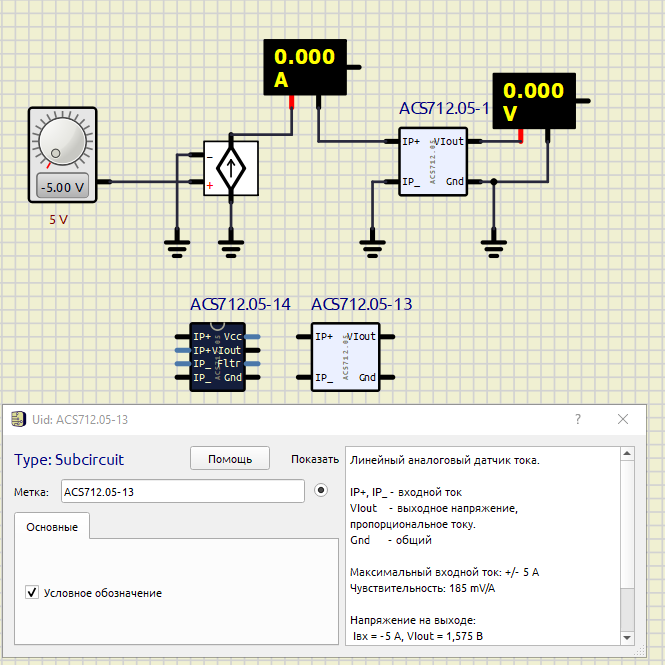This screenshot has width=665, height=665.
Task: Select the controlled current source component
Action: (231, 168)
